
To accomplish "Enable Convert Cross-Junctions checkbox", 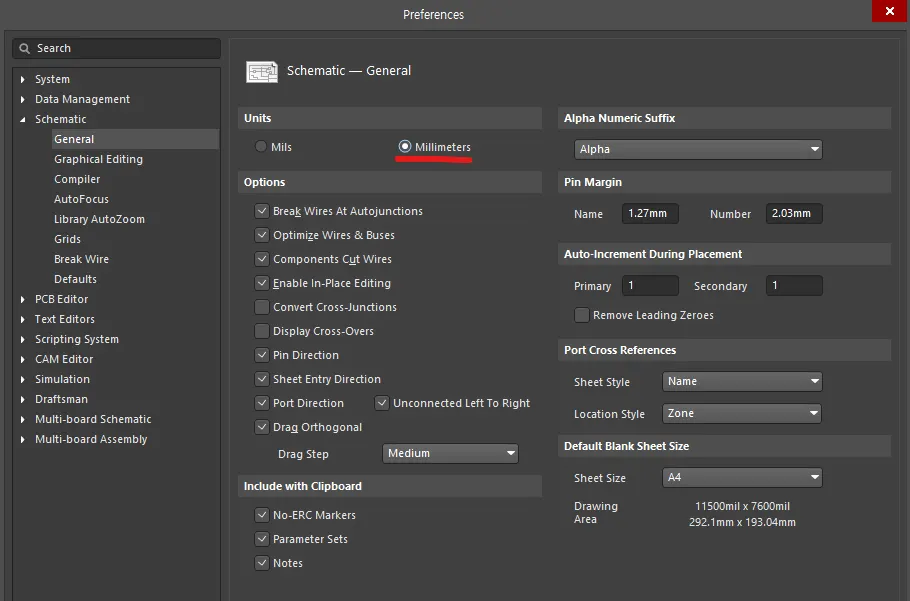I will 262,307.
